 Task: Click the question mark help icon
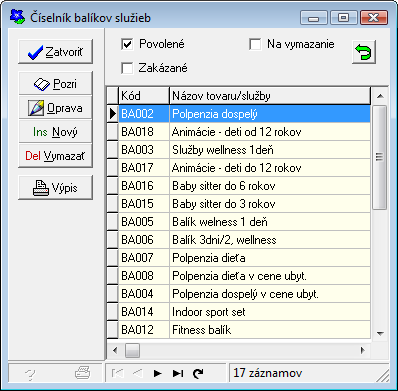pyautogui.click(x=30, y=374)
